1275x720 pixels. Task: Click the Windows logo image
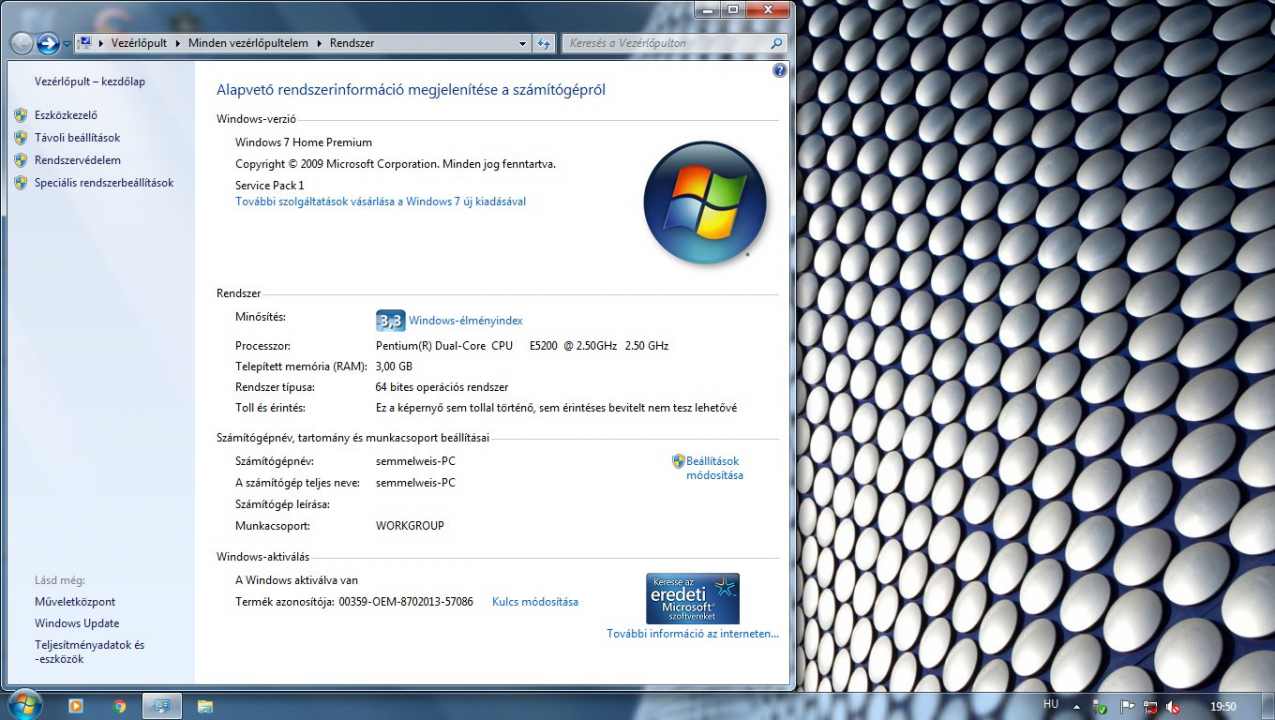pos(705,202)
